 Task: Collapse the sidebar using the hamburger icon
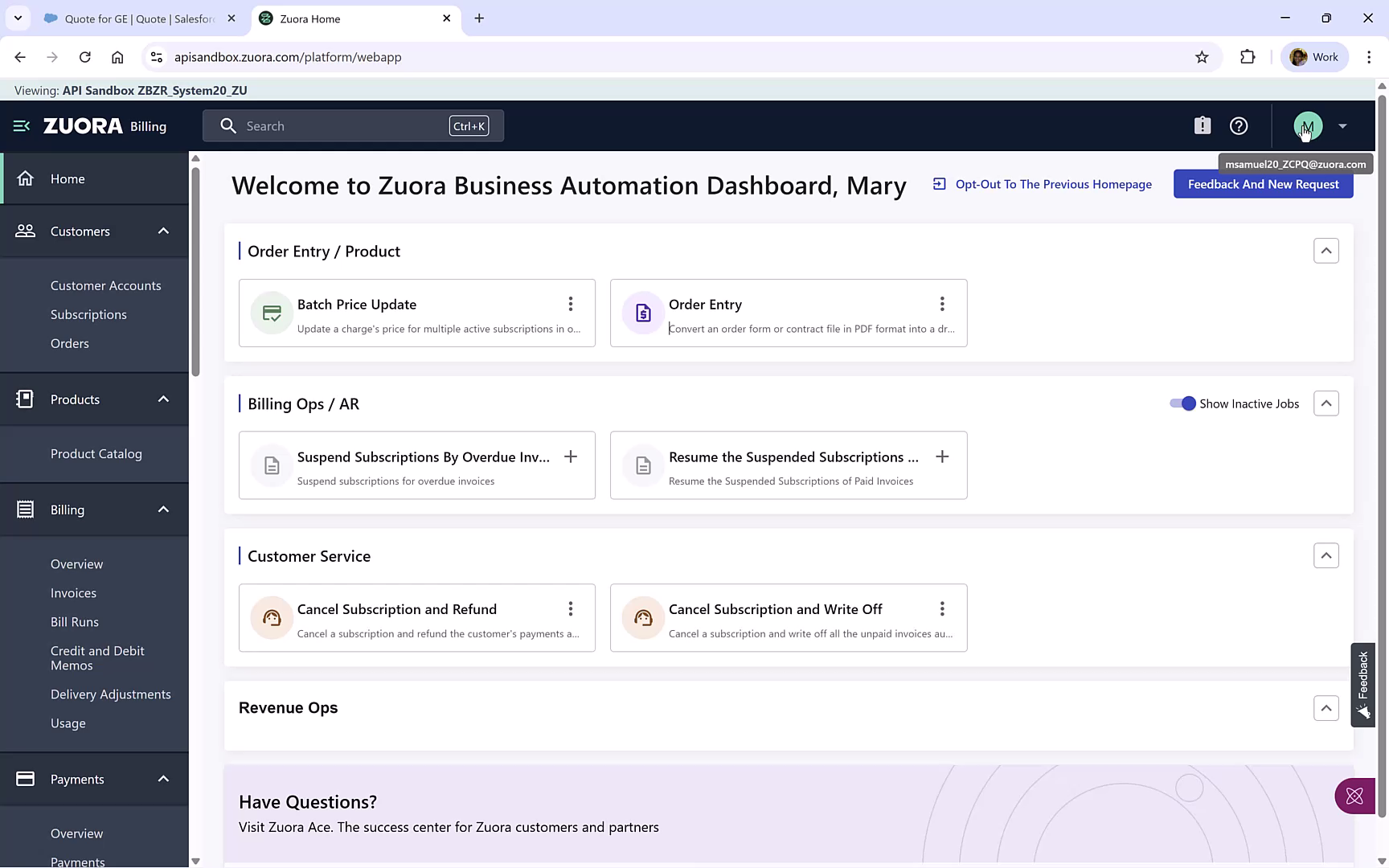pyautogui.click(x=20, y=125)
